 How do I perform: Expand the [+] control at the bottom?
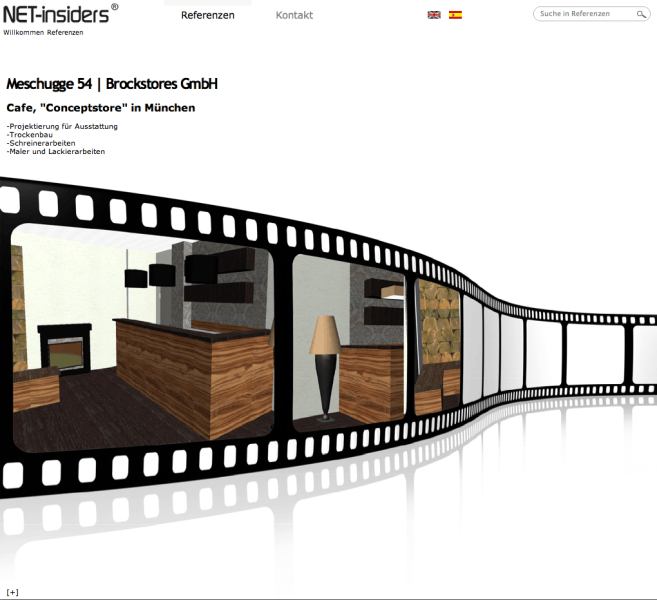tap(13, 592)
